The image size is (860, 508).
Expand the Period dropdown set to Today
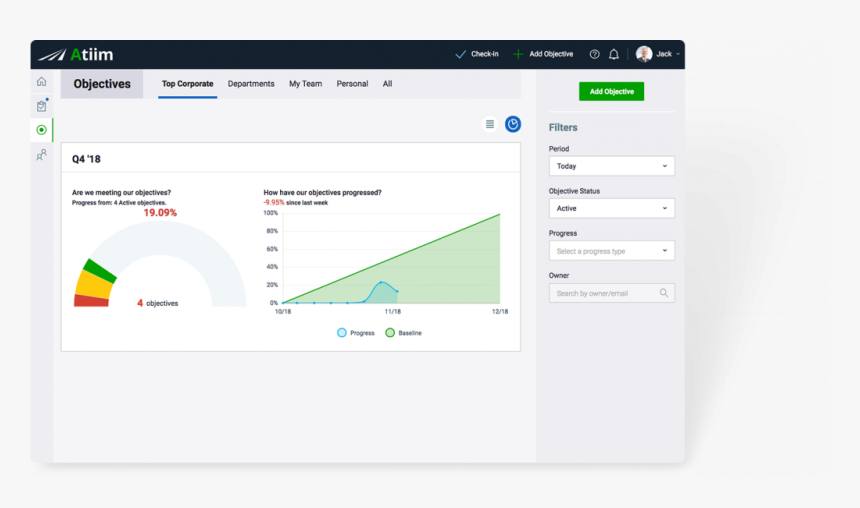(x=611, y=166)
